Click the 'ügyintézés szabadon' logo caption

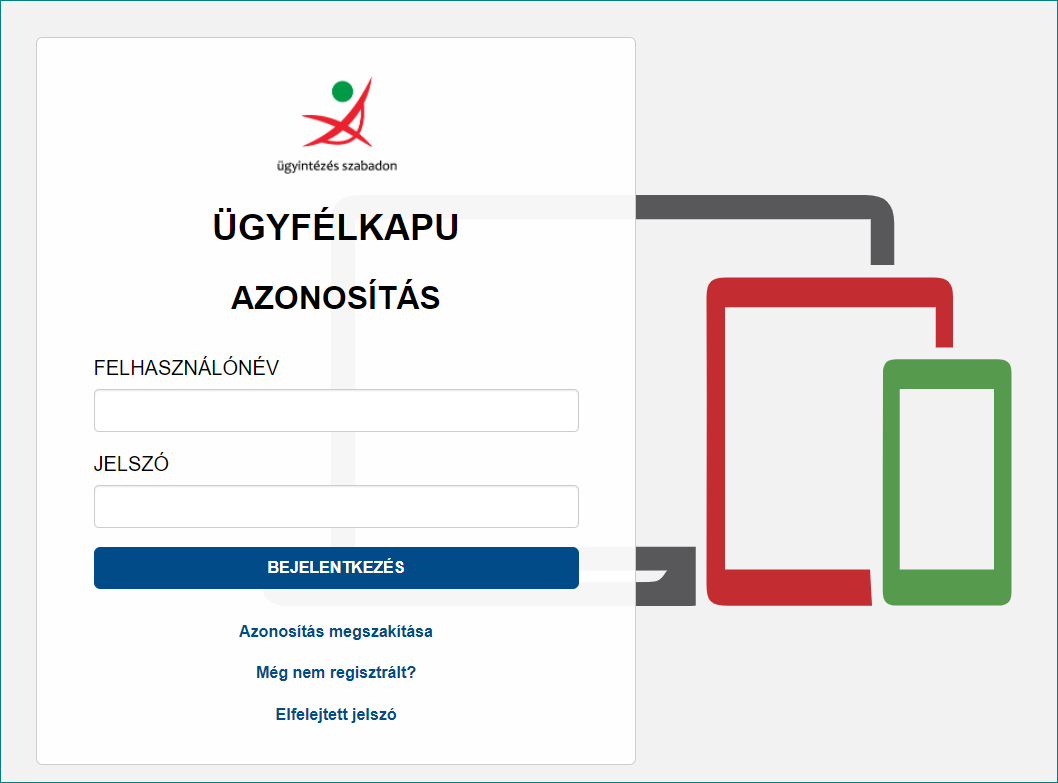[x=337, y=166]
